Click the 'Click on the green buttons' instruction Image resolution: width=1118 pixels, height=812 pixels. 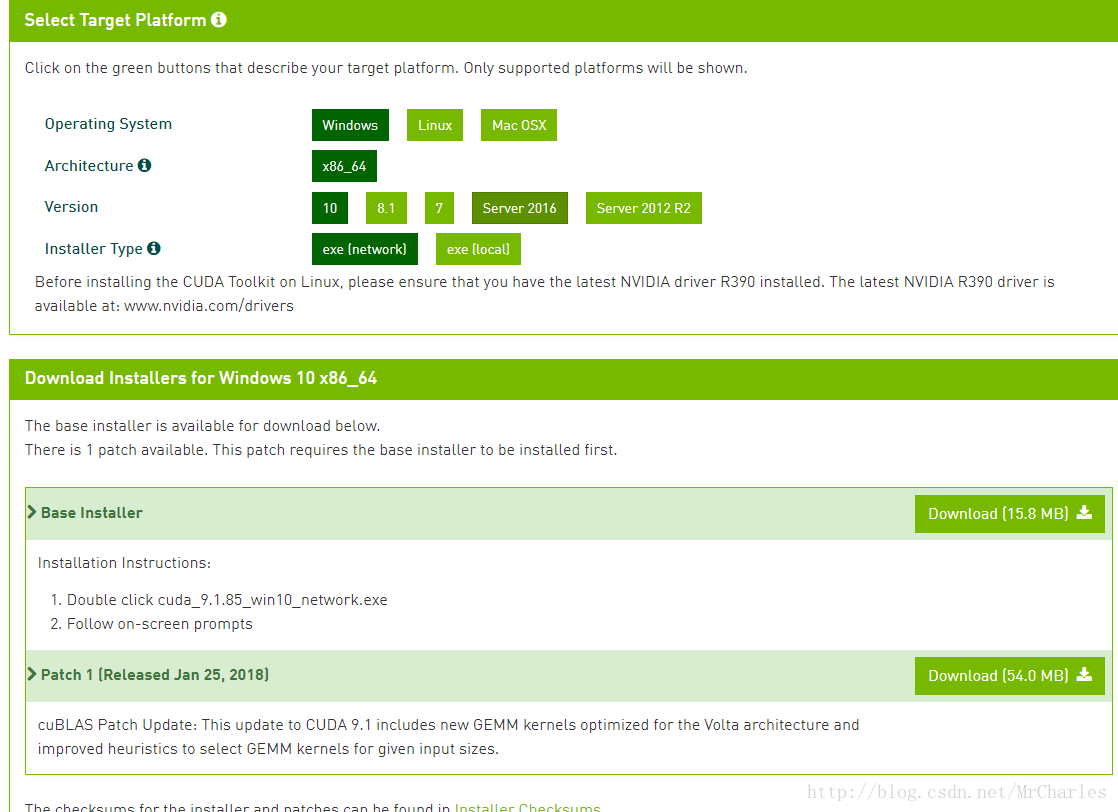pos(386,68)
